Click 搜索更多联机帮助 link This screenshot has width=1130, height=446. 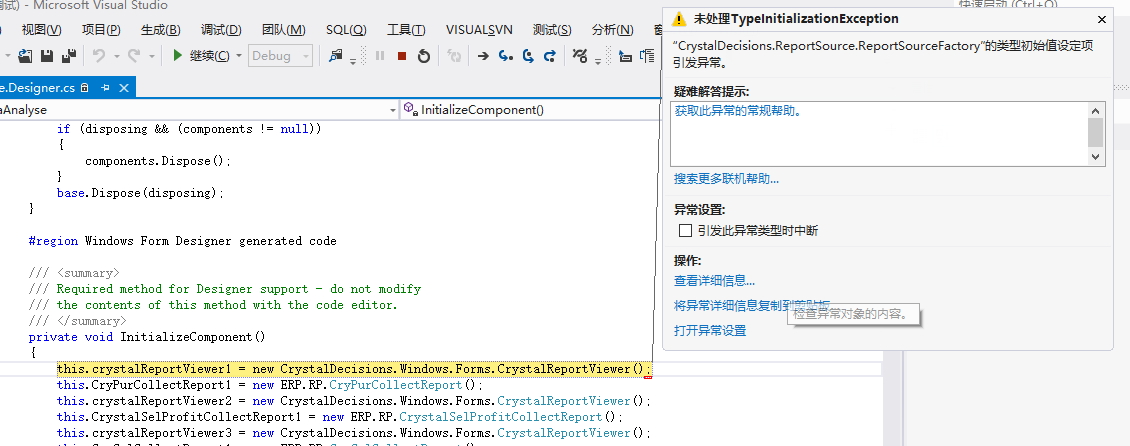pyautogui.click(x=726, y=179)
